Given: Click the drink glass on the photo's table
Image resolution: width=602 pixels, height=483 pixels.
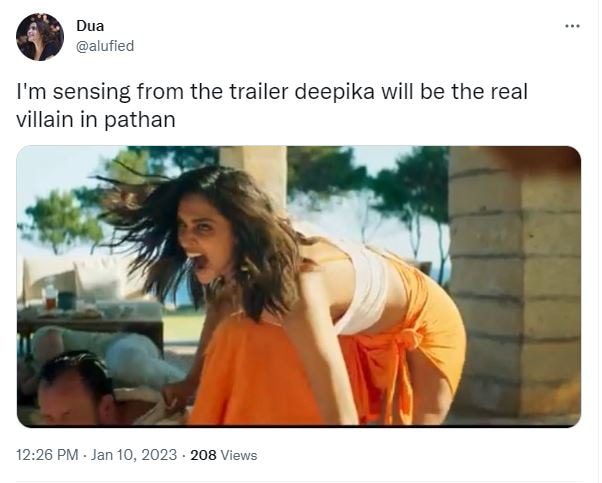Looking at the screenshot, I should (51, 298).
